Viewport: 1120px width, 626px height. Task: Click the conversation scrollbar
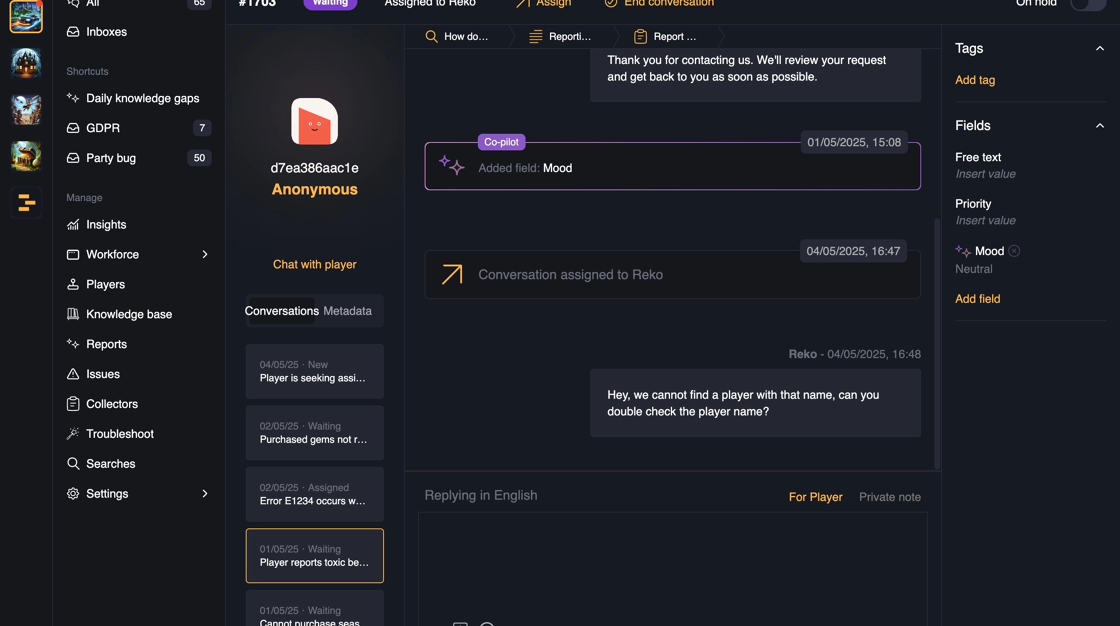(x=937, y=343)
